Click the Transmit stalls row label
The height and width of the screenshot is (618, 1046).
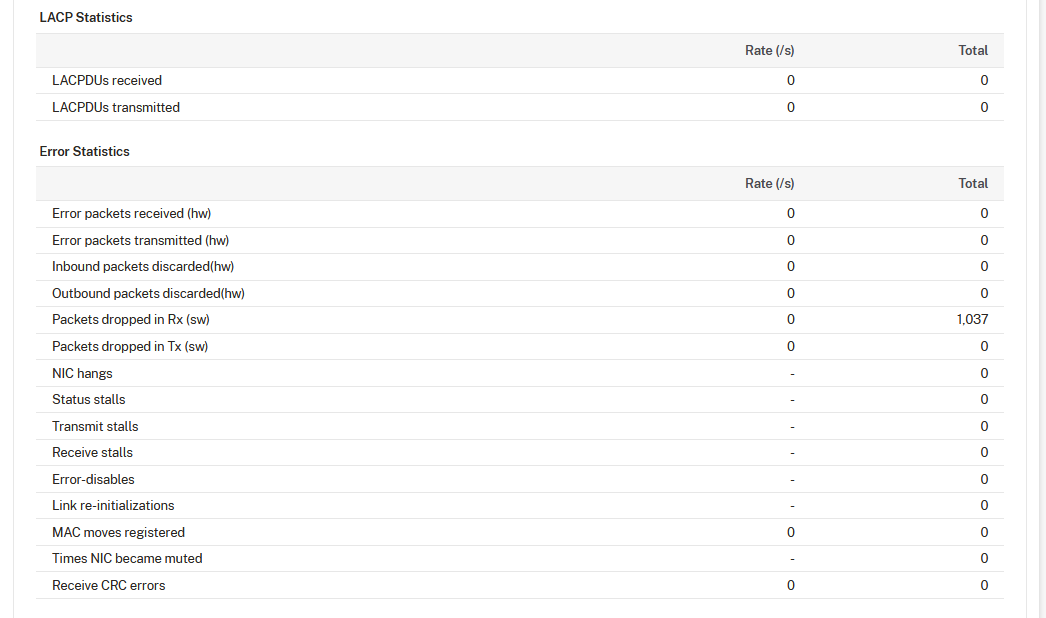click(x=95, y=427)
